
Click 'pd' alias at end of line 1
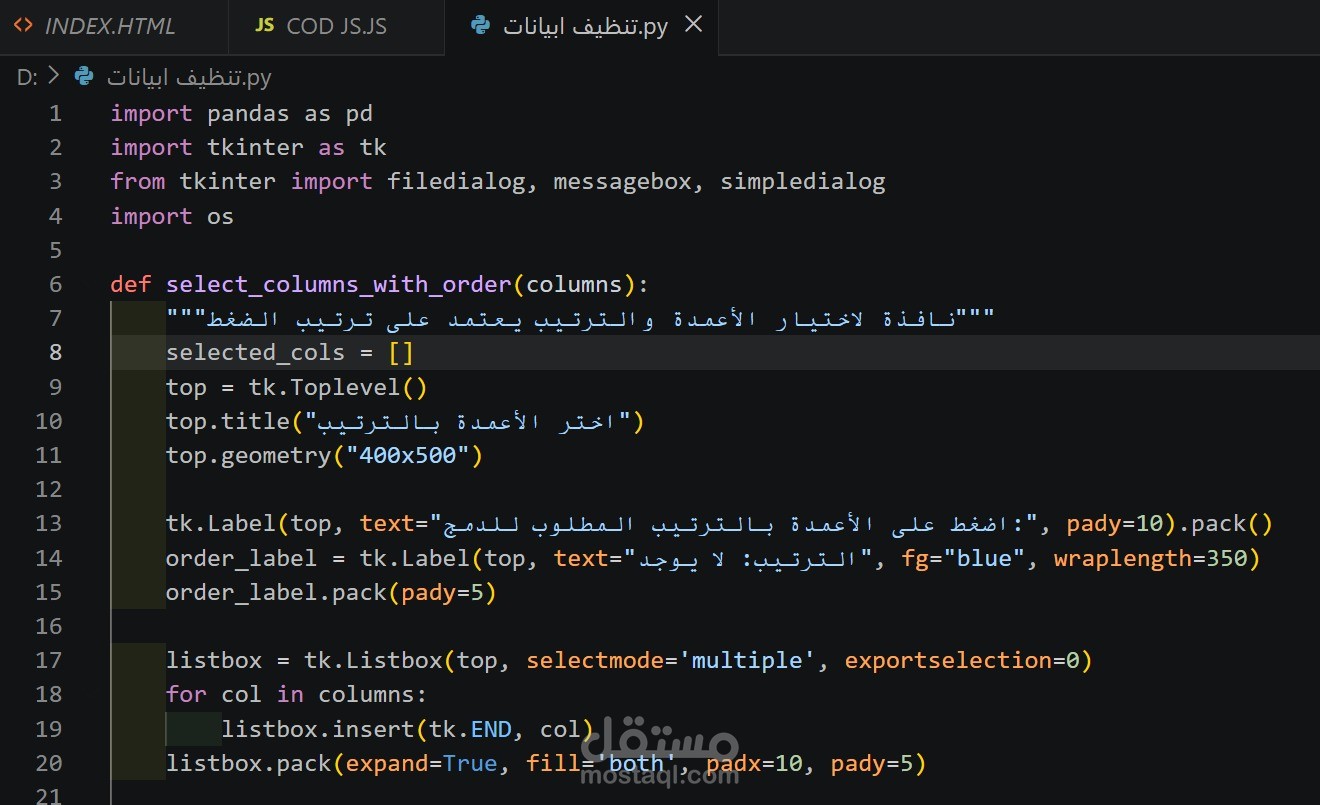pyautogui.click(x=359, y=114)
